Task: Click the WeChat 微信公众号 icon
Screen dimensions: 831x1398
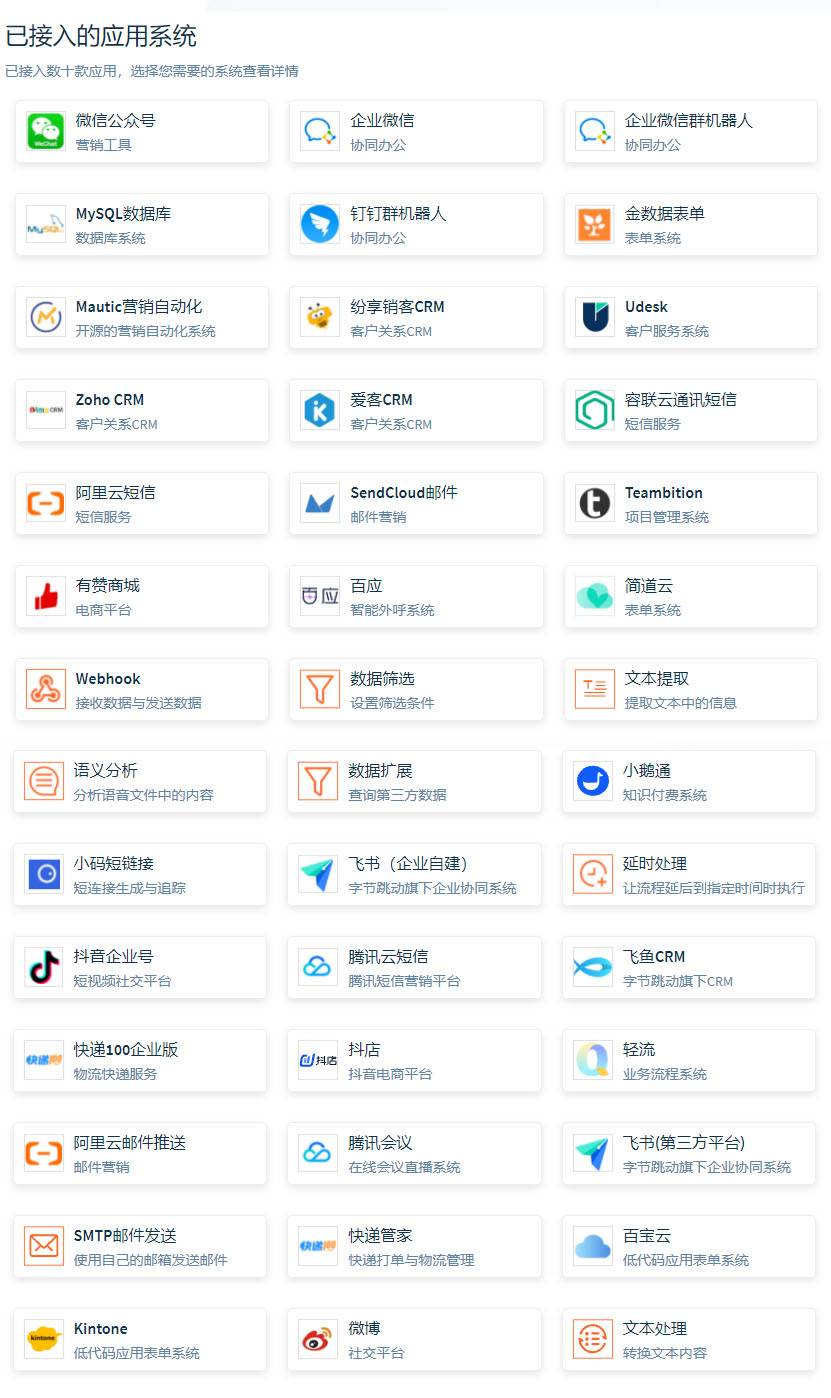Action: (46, 132)
